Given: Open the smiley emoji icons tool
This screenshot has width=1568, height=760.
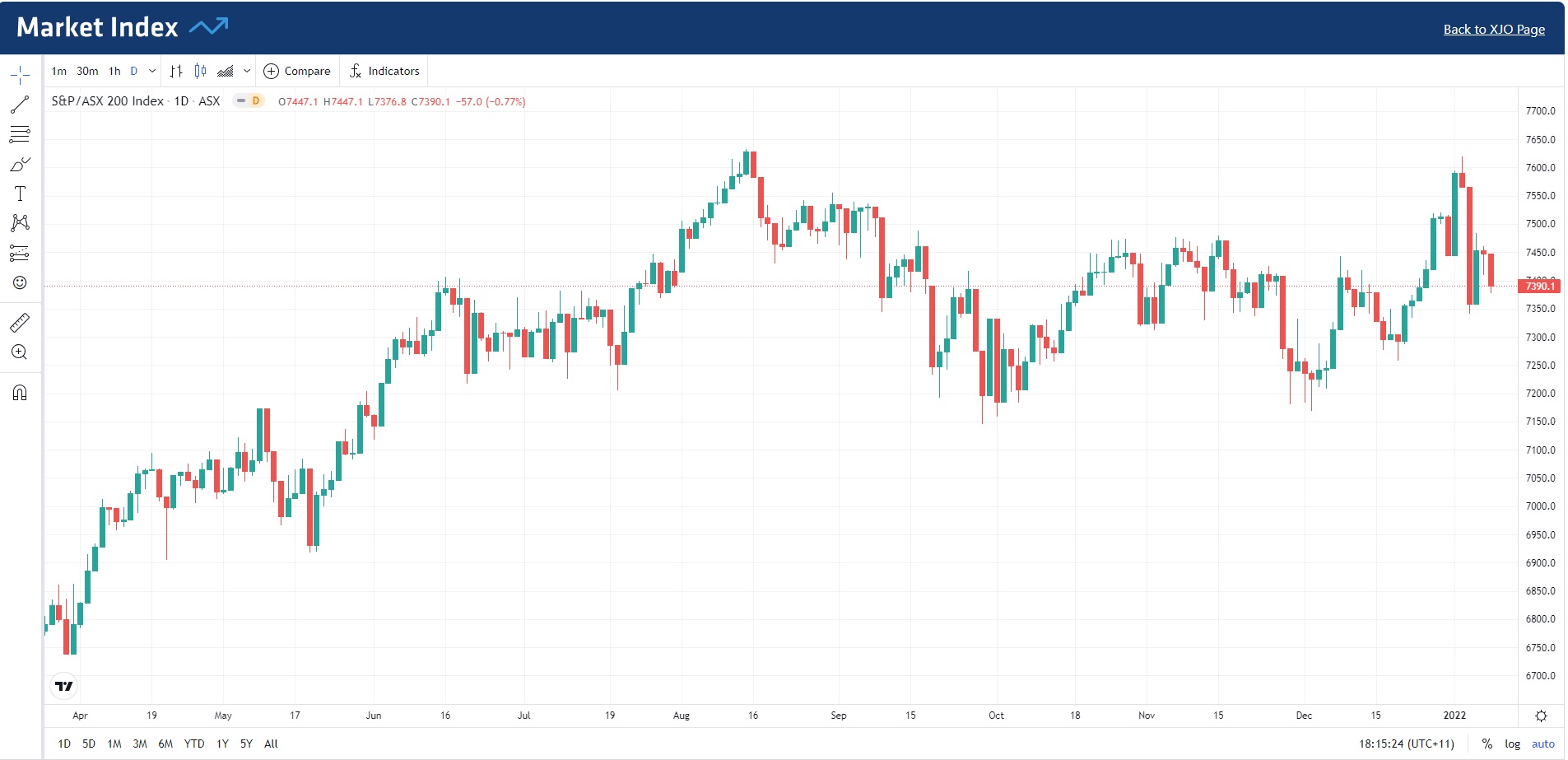Looking at the screenshot, I should [x=20, y=282].
